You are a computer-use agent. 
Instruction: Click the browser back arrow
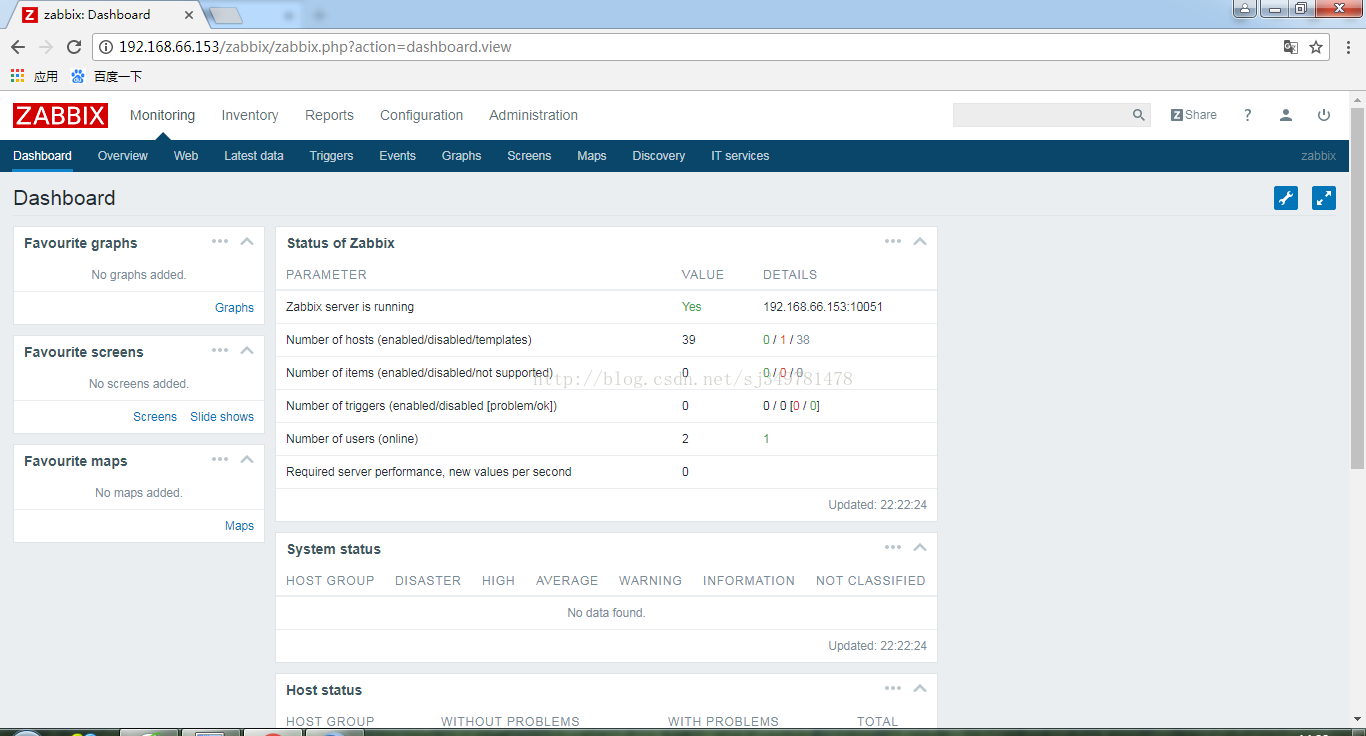click(18, 47)
